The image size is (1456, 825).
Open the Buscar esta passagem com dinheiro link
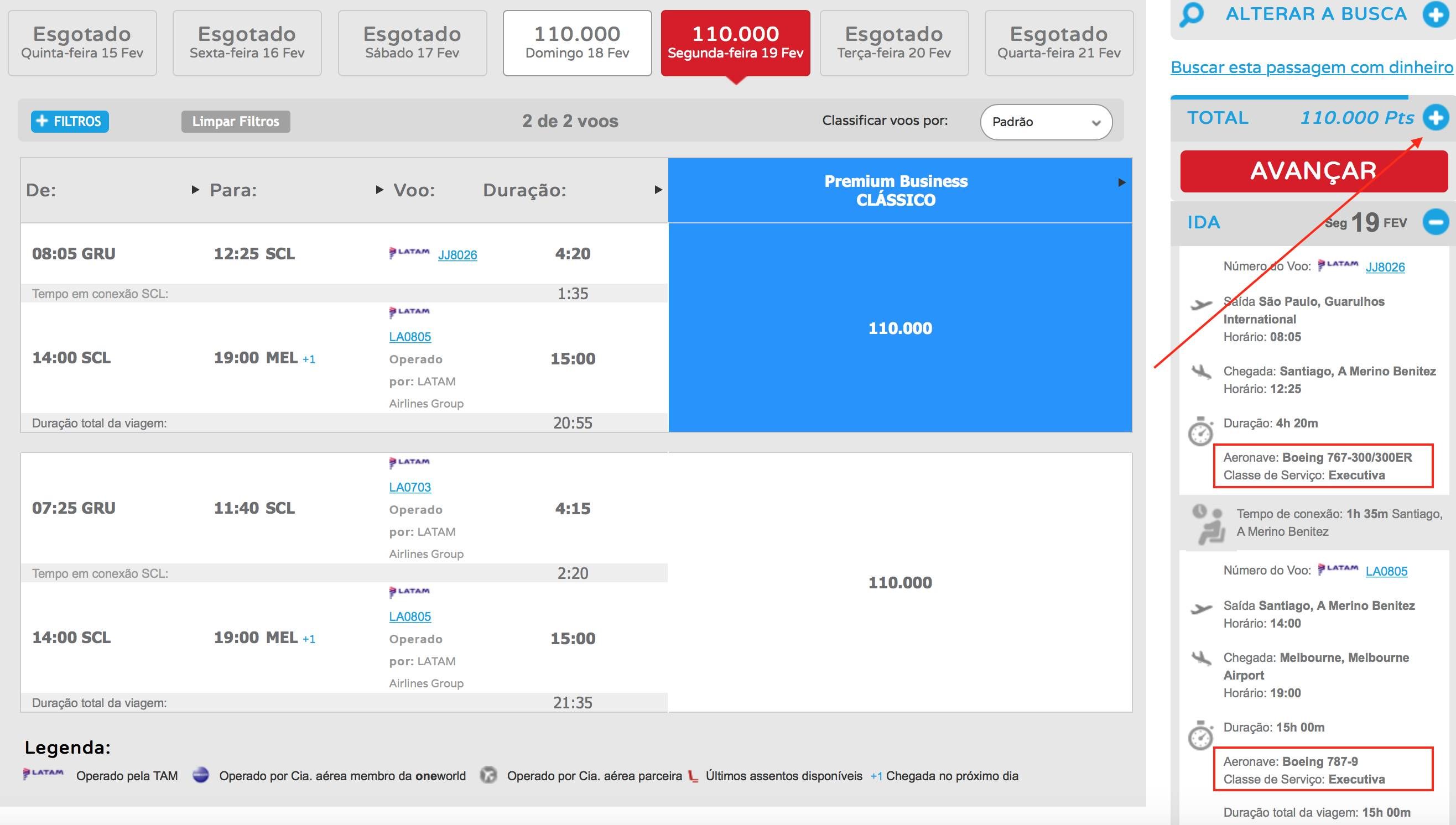pos(1312,67)
